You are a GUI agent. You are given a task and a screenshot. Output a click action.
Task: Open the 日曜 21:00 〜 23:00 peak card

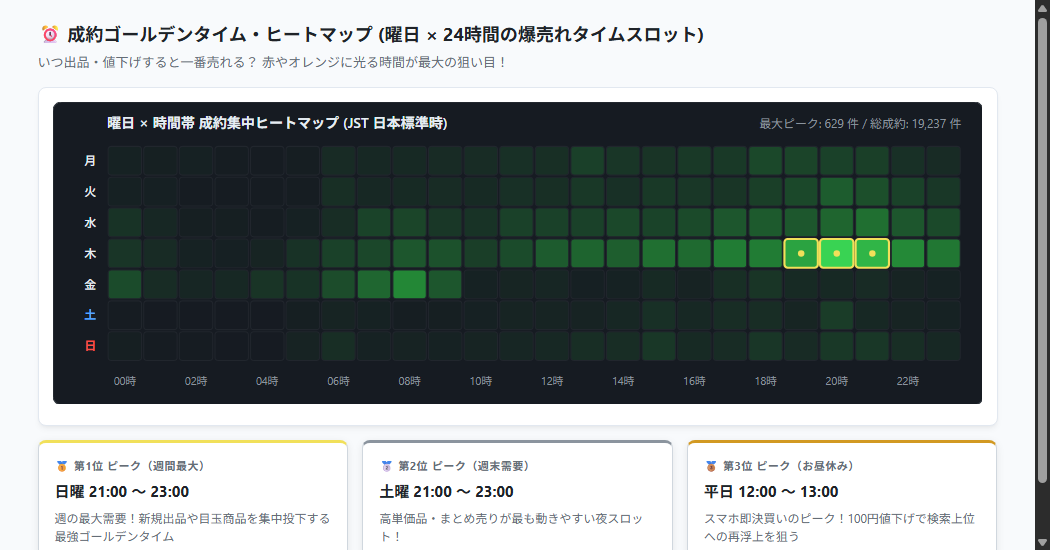pyautogui.click(x=193, y=496)
